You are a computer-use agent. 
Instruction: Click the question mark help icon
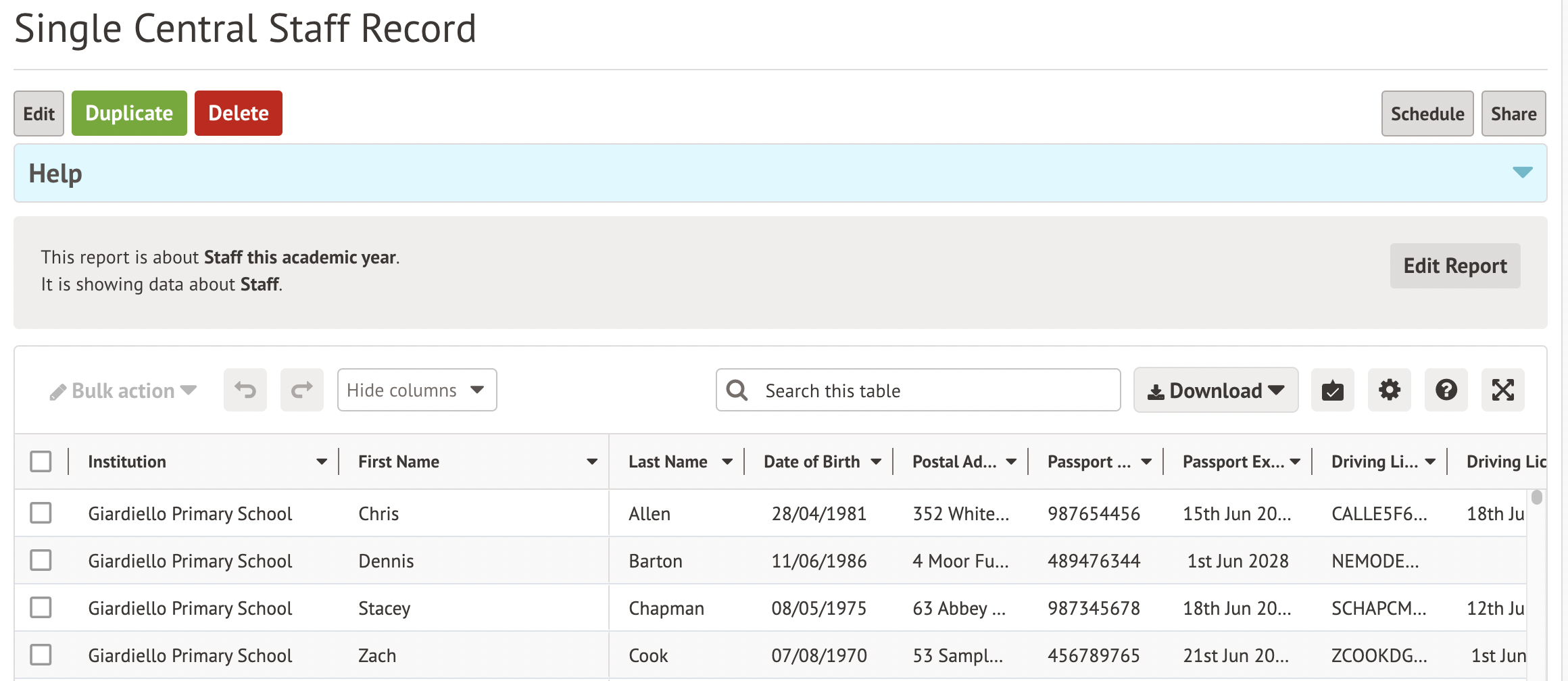coord(1446,390)
